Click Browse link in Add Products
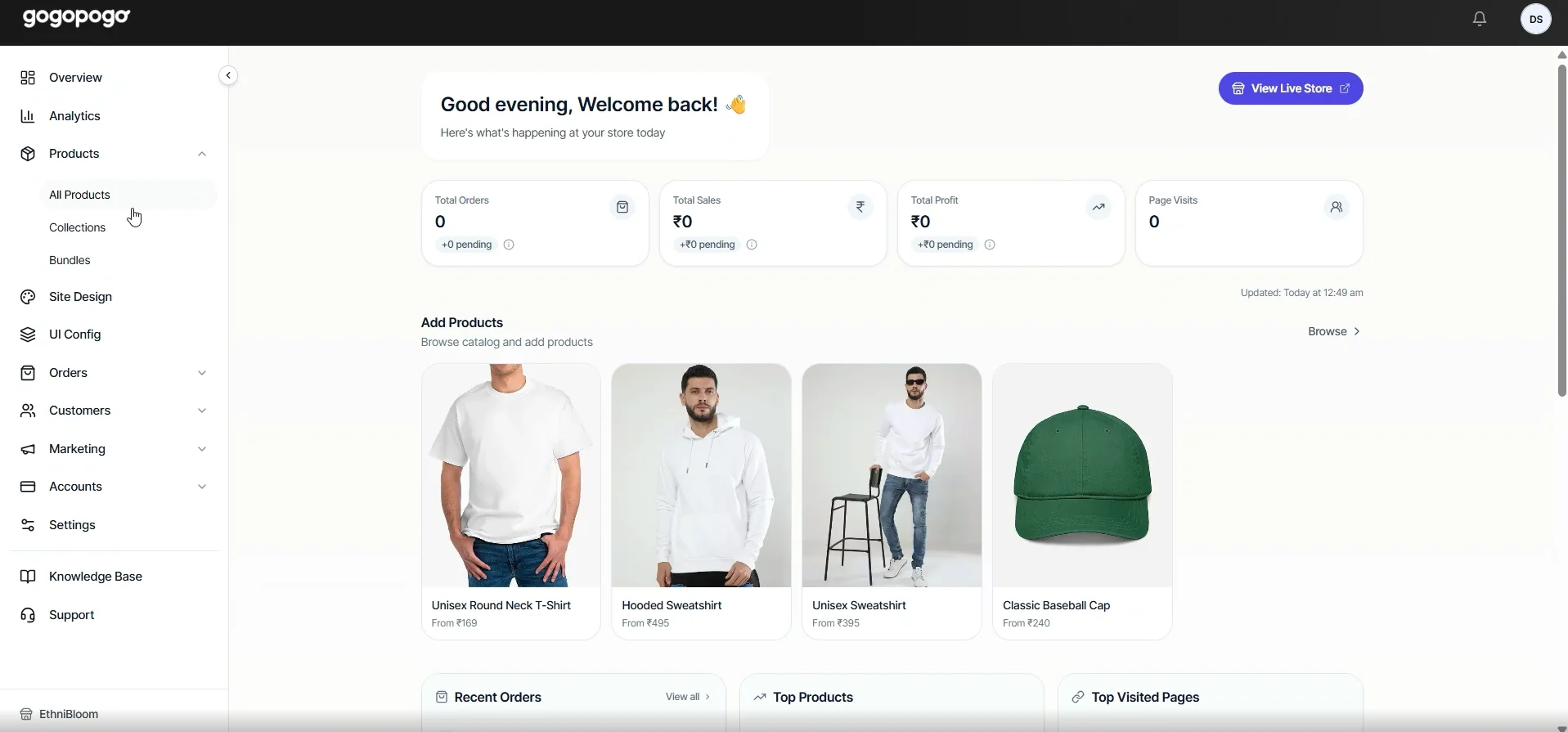 [1334, 331]
